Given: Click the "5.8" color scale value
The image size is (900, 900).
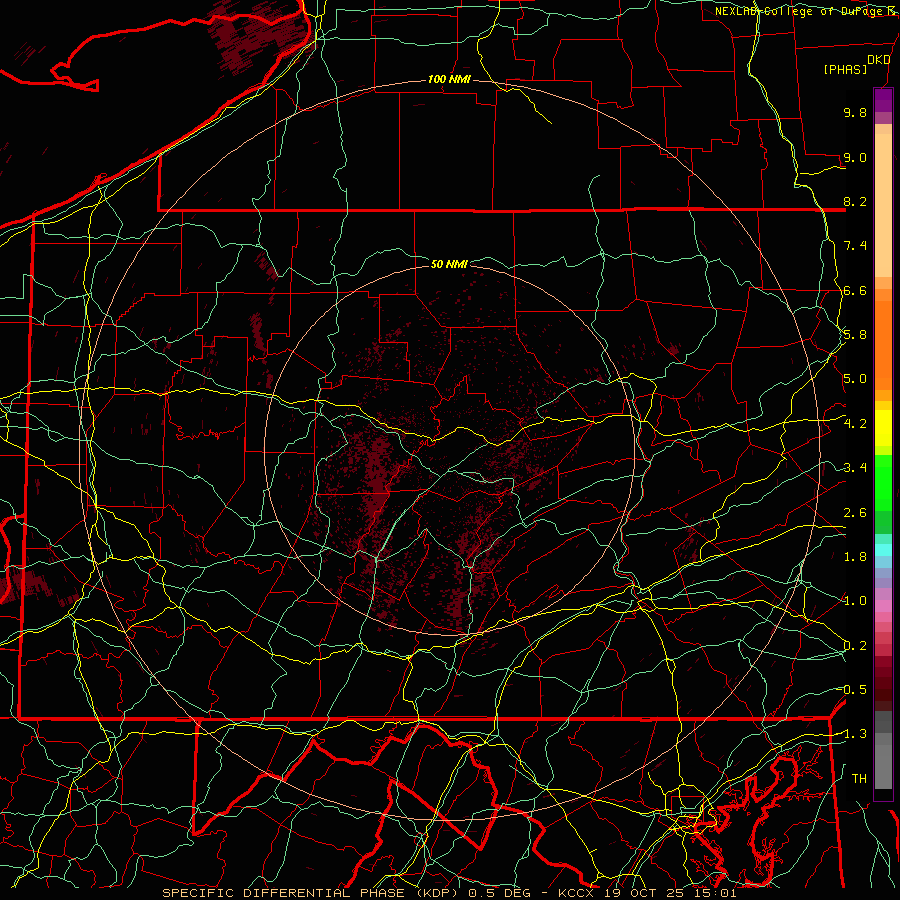Looking at the screenshot, I should pyautogui.click(x=855, y=335).
